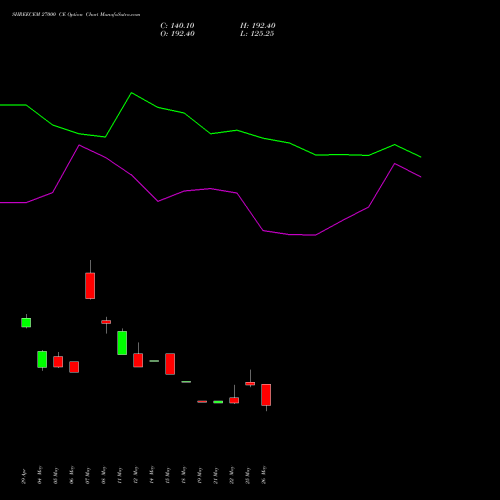Select the 12 May date label

136,475
